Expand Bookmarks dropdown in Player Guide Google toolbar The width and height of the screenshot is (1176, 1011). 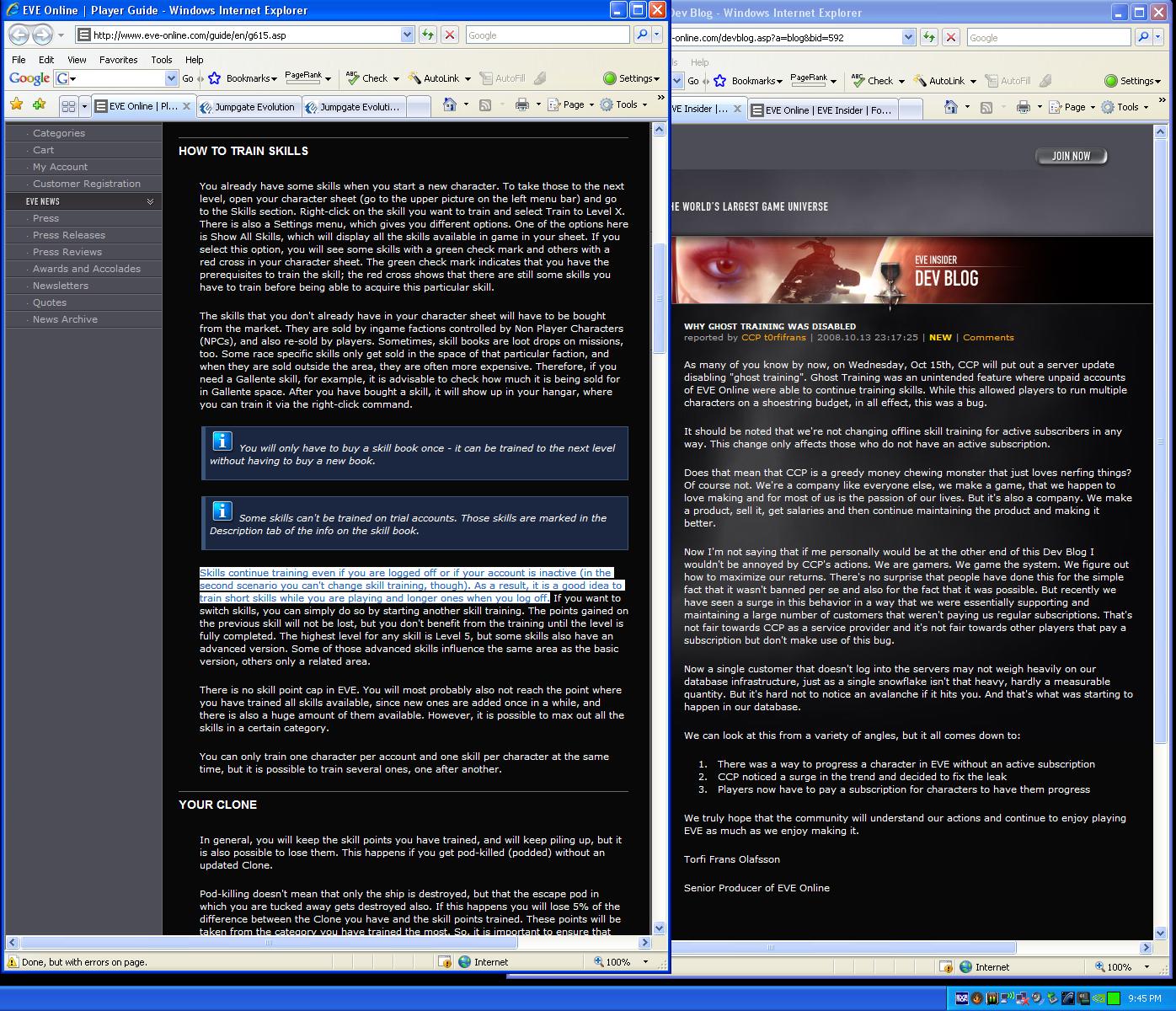point(275,79)
